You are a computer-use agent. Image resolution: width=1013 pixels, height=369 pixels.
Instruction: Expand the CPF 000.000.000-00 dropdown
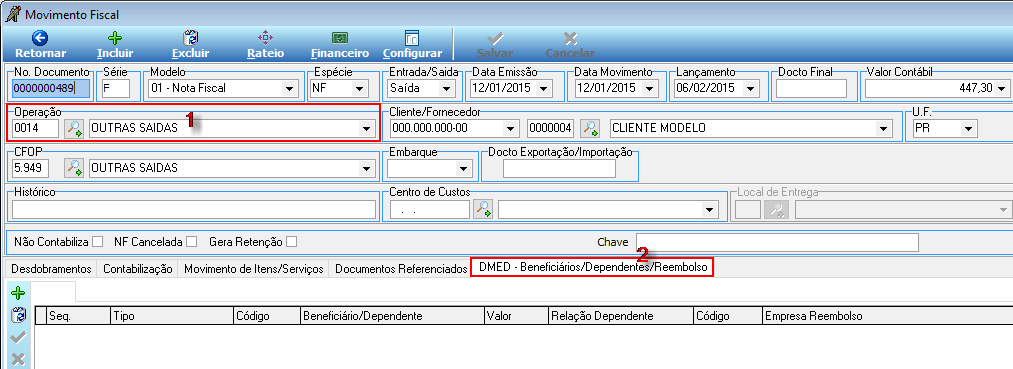pyautogui.click(x=510, y=129)
